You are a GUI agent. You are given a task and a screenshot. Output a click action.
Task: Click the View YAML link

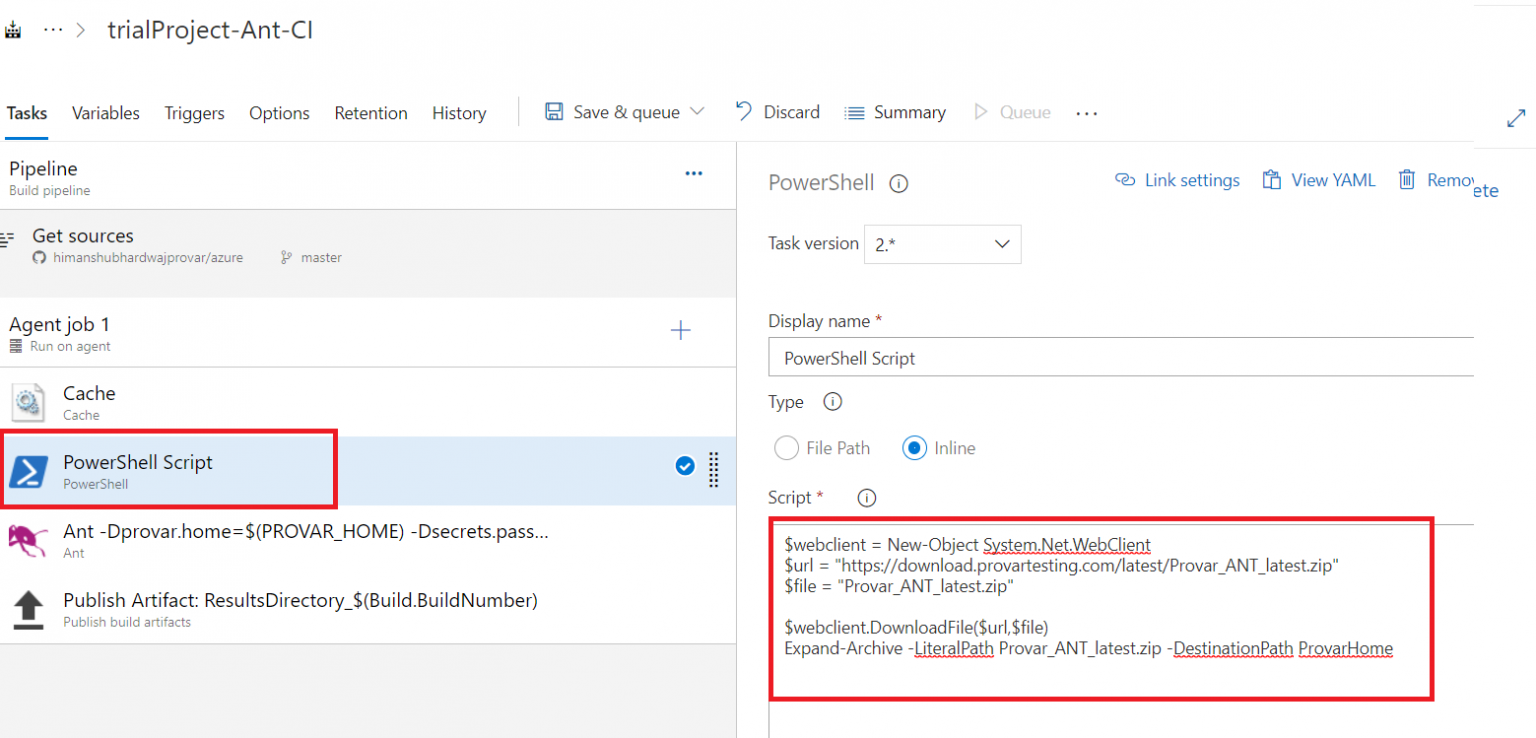pos(1319,180)
